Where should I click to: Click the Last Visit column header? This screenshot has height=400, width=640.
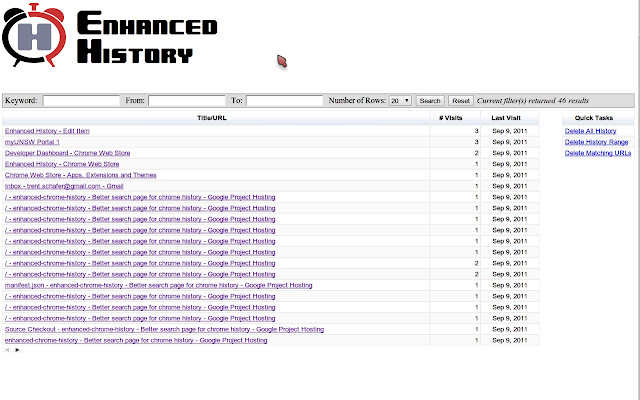[x=506, y=118]
